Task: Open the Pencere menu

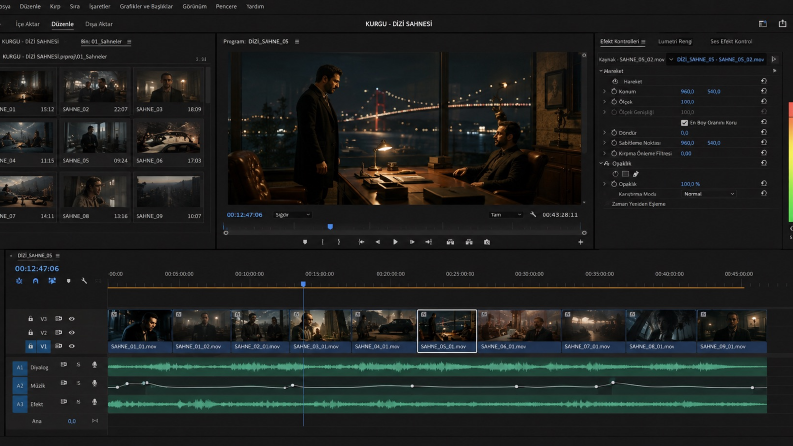Action: click(x=226, y=7)
